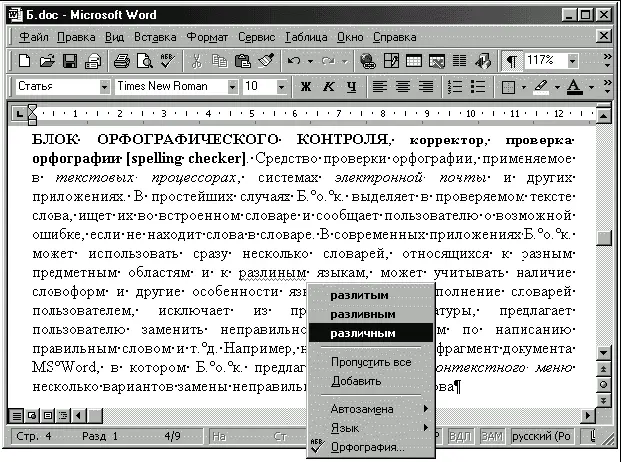Switch to outline view button

[x=63, y=416]
